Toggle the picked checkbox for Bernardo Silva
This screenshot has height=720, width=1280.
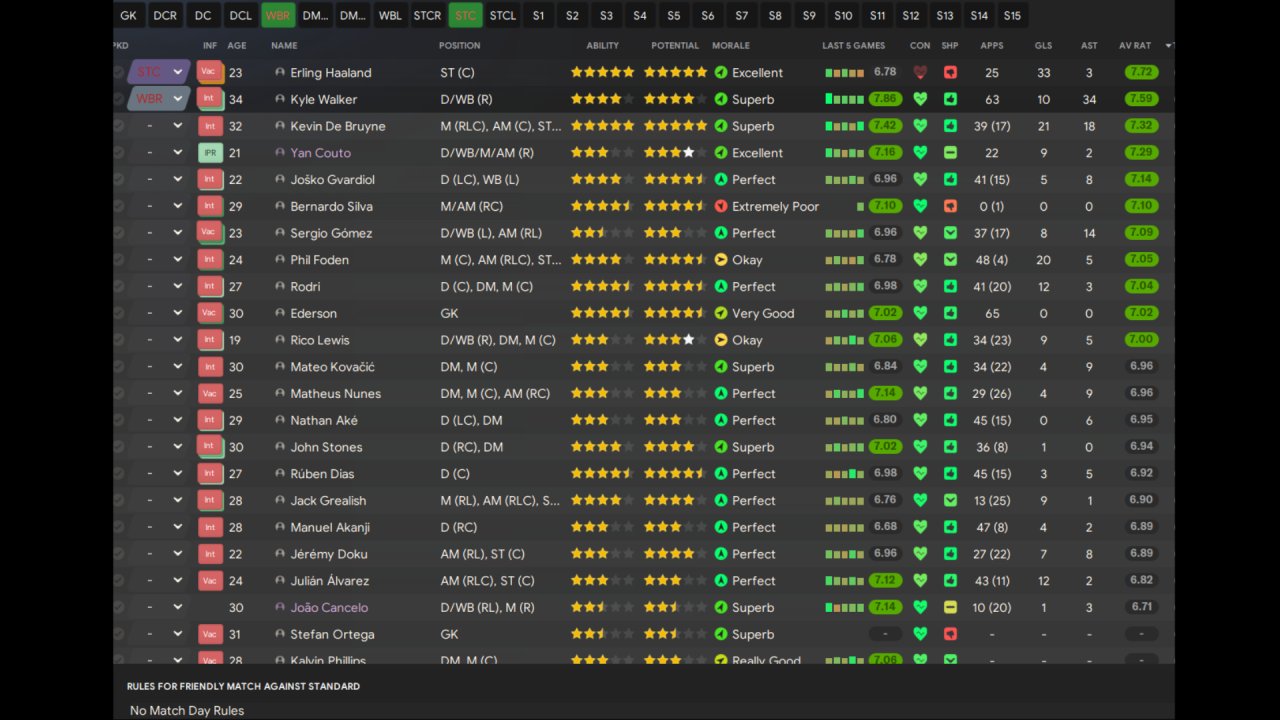pyautogui.click(x=119, y=206)
